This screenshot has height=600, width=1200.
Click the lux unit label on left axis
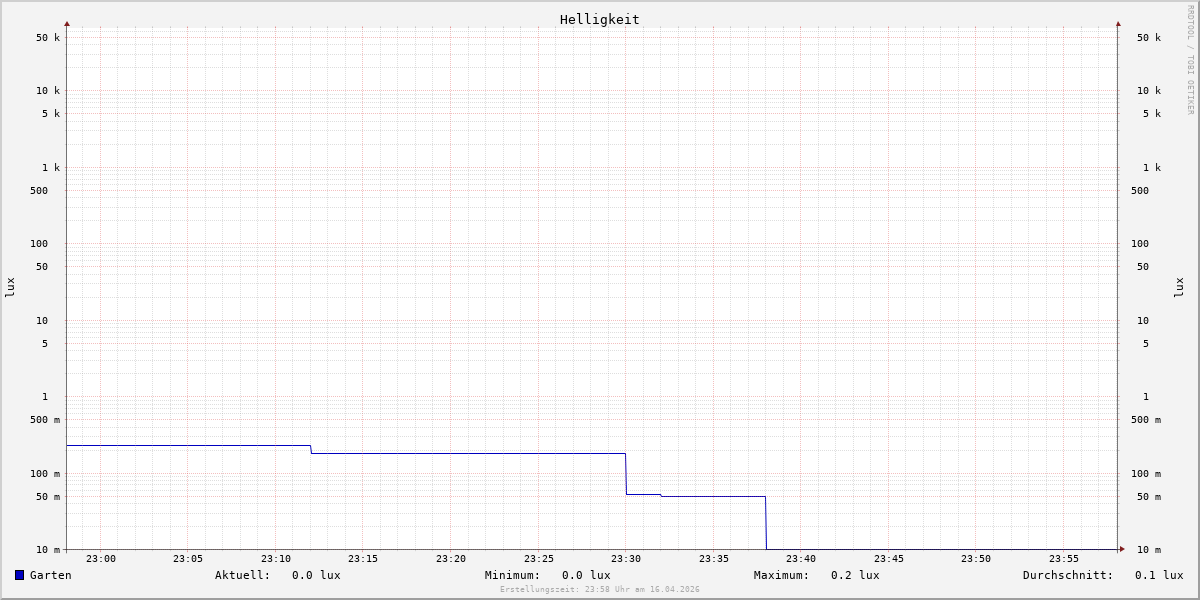(10, 288)
